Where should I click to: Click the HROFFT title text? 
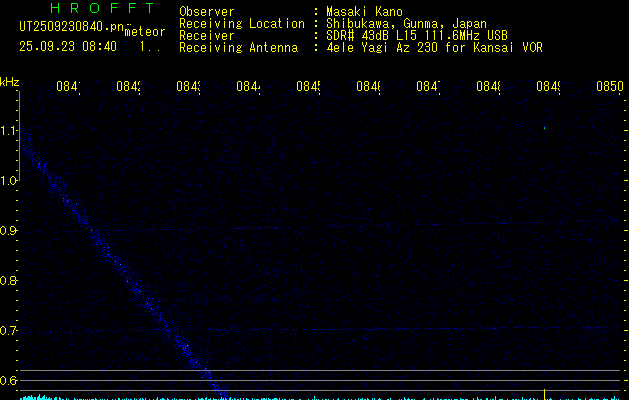pos(90,8)
